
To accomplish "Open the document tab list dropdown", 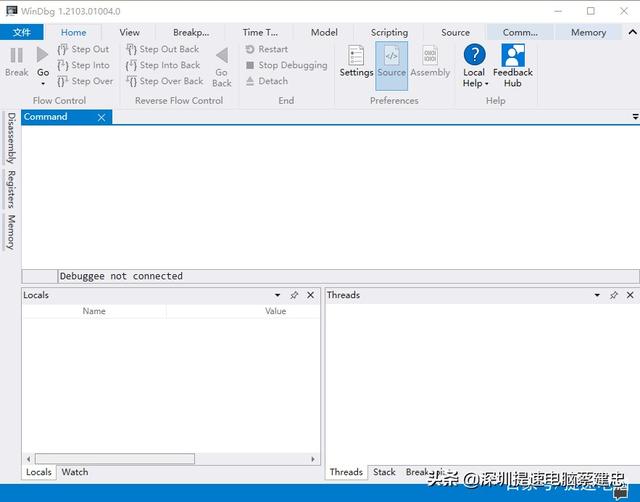I will (636, 117).
